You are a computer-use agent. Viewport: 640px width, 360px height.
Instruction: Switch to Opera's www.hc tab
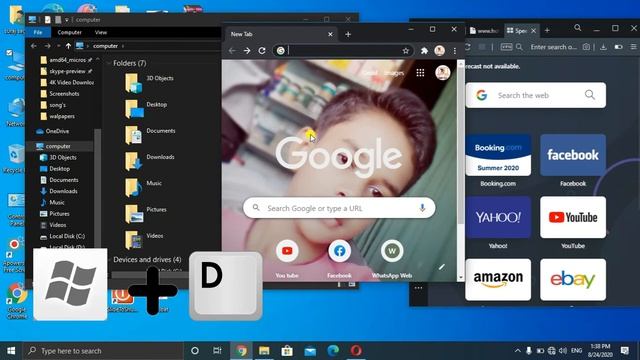(x=484, y=31)
